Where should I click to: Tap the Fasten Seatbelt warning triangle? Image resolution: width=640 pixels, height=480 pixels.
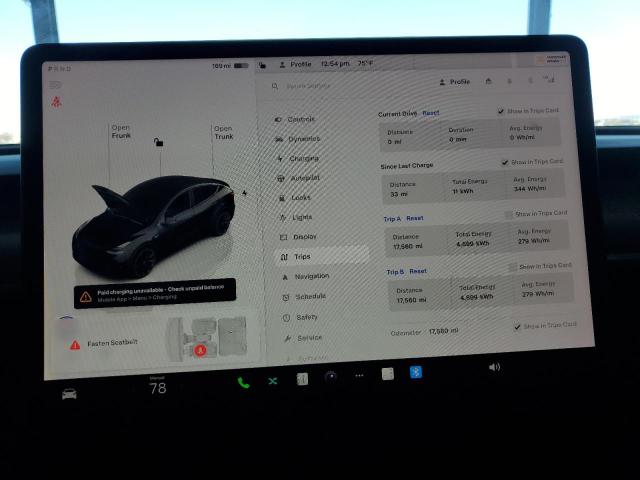(75, 345)
